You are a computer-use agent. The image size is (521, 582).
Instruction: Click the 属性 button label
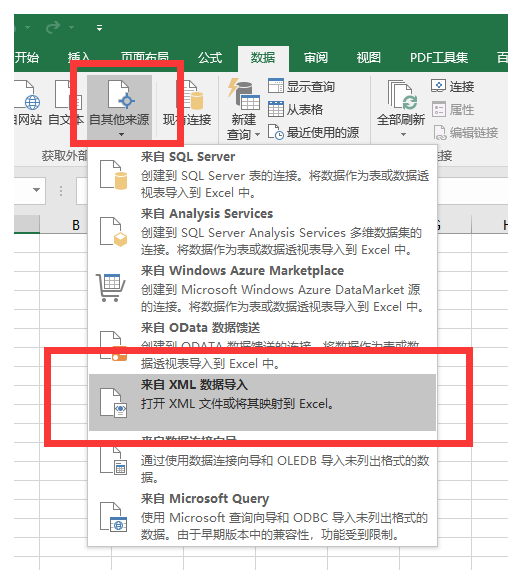click(462, 109)
